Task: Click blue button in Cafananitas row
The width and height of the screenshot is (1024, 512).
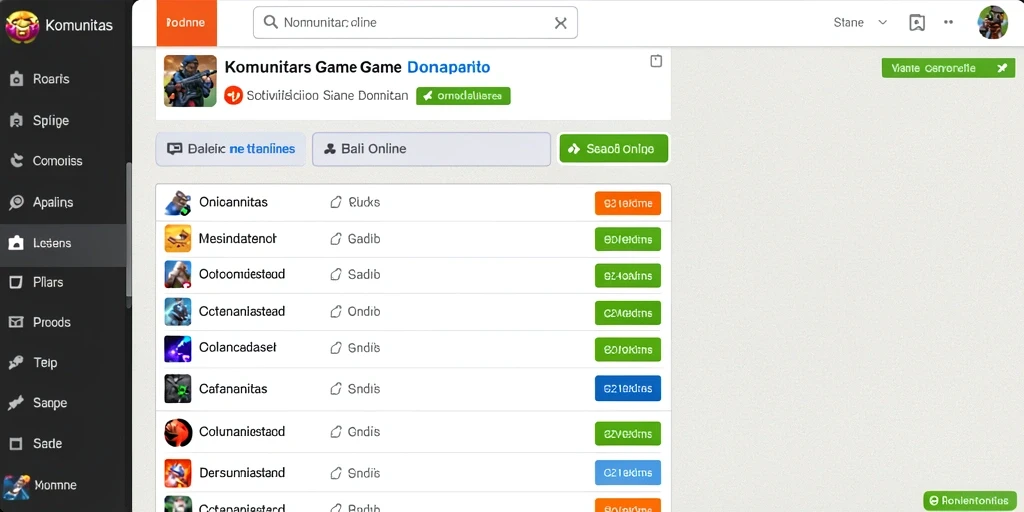Action: pyautogui.click(x=628, y=389)
